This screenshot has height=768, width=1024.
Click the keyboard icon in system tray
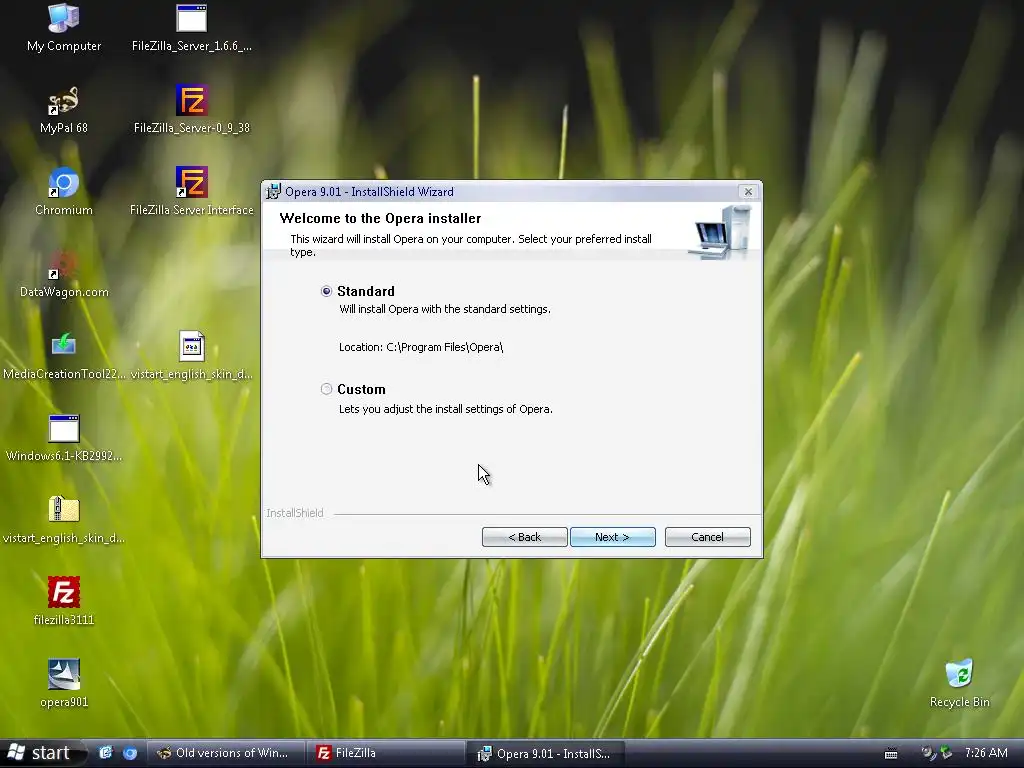tap(891, 754)
